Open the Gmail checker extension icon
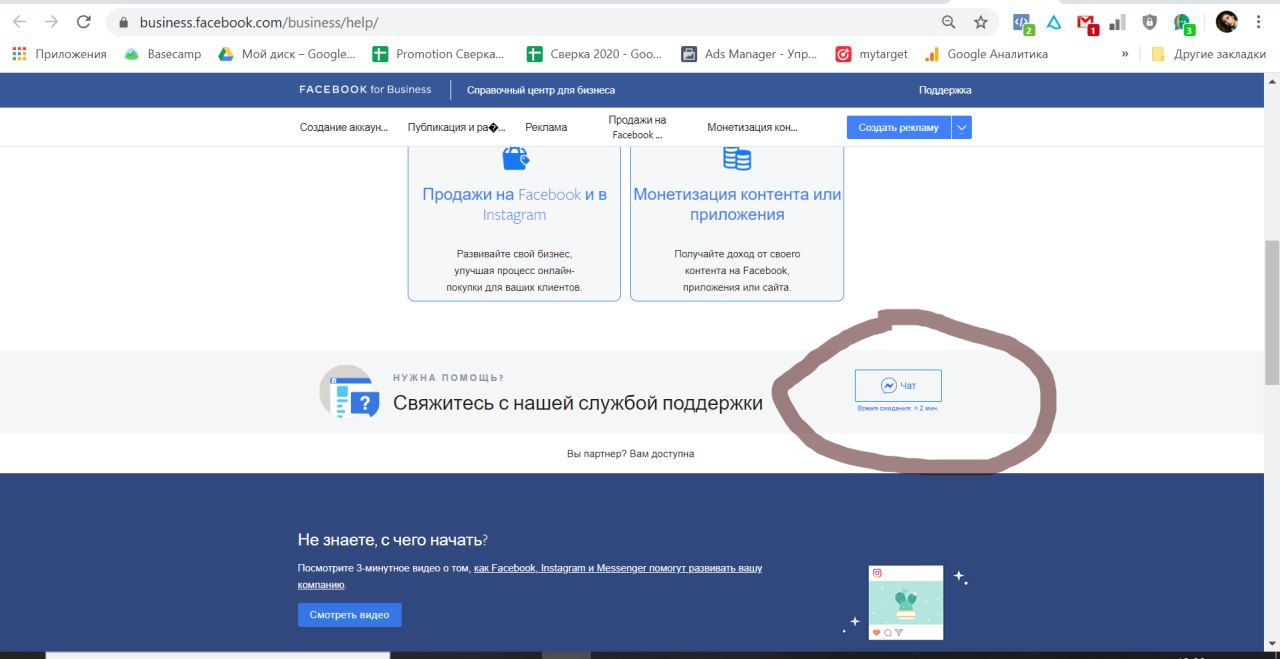 click(x=1087, y=22)
